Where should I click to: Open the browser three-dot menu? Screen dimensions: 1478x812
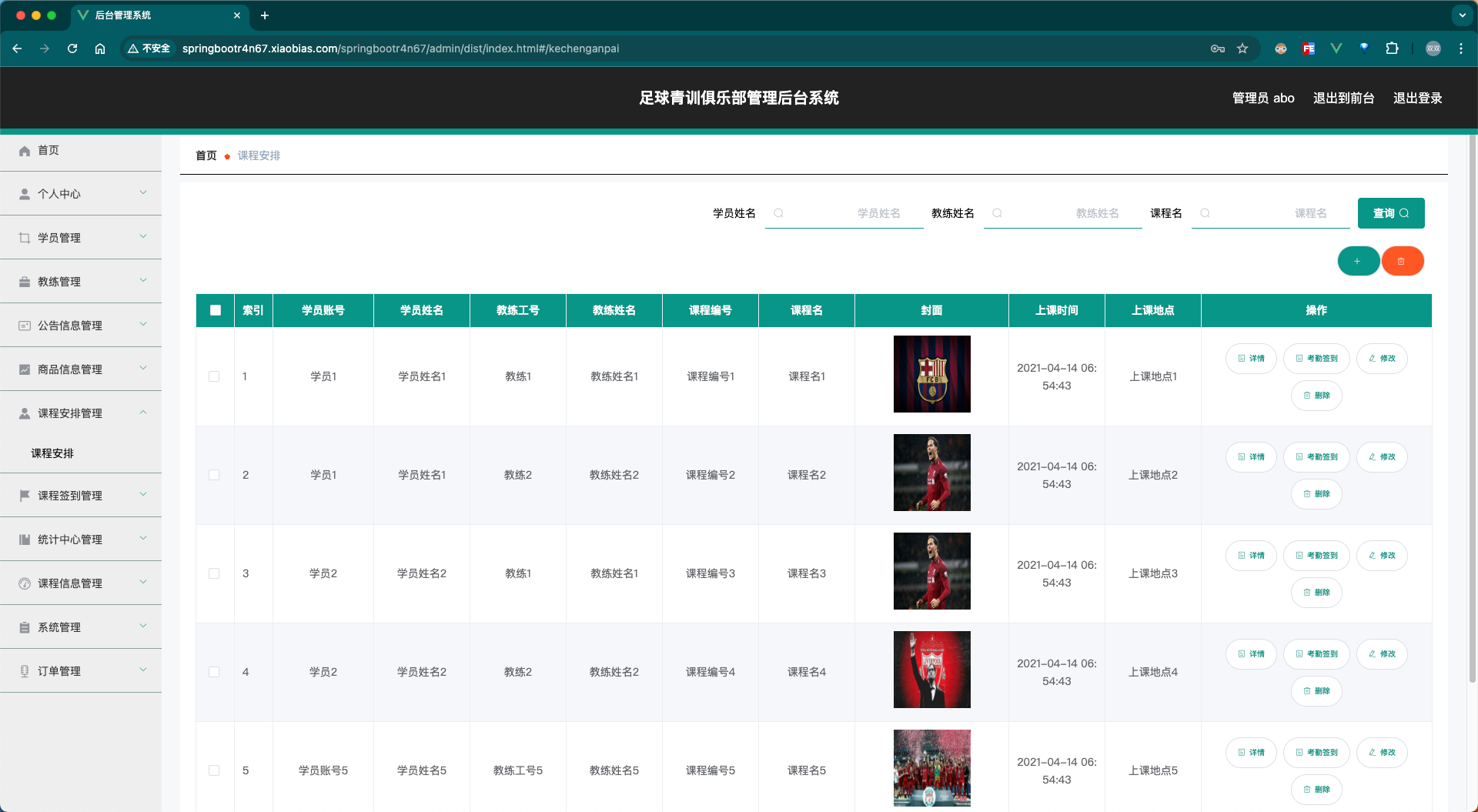point(1461,48)
